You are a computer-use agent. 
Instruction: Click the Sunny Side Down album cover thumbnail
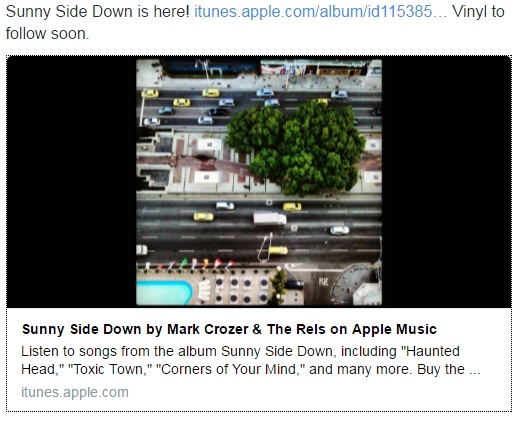coord(259,182)
